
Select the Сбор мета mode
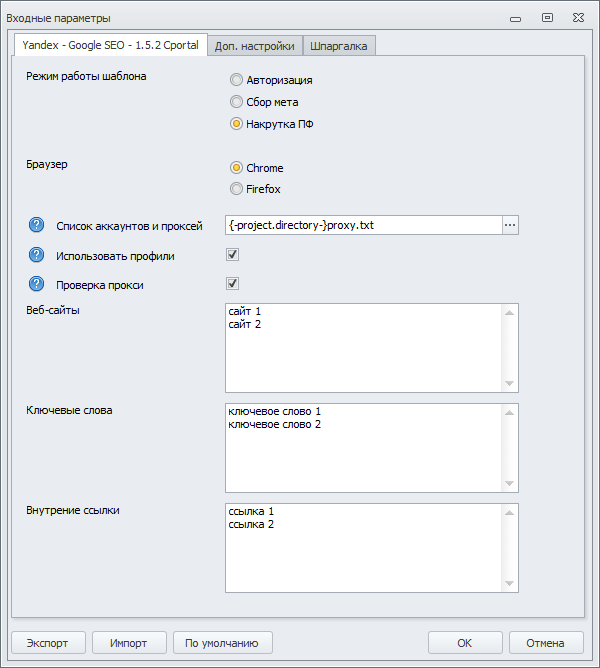click(236, 102)
